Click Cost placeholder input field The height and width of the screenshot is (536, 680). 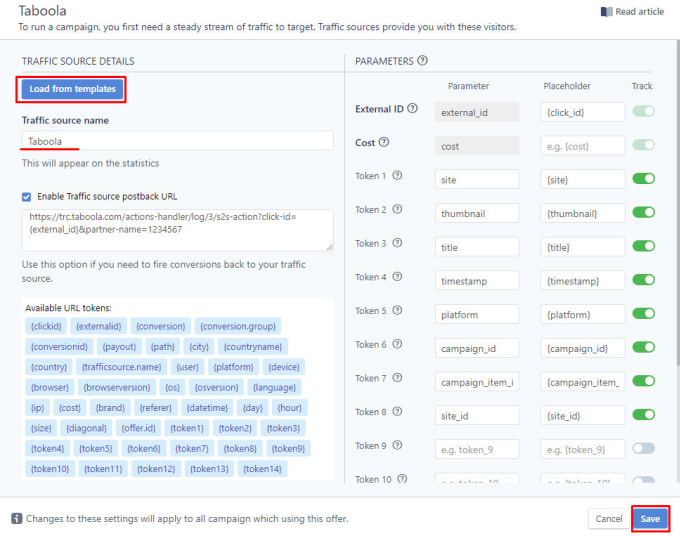tap(583, 146)
